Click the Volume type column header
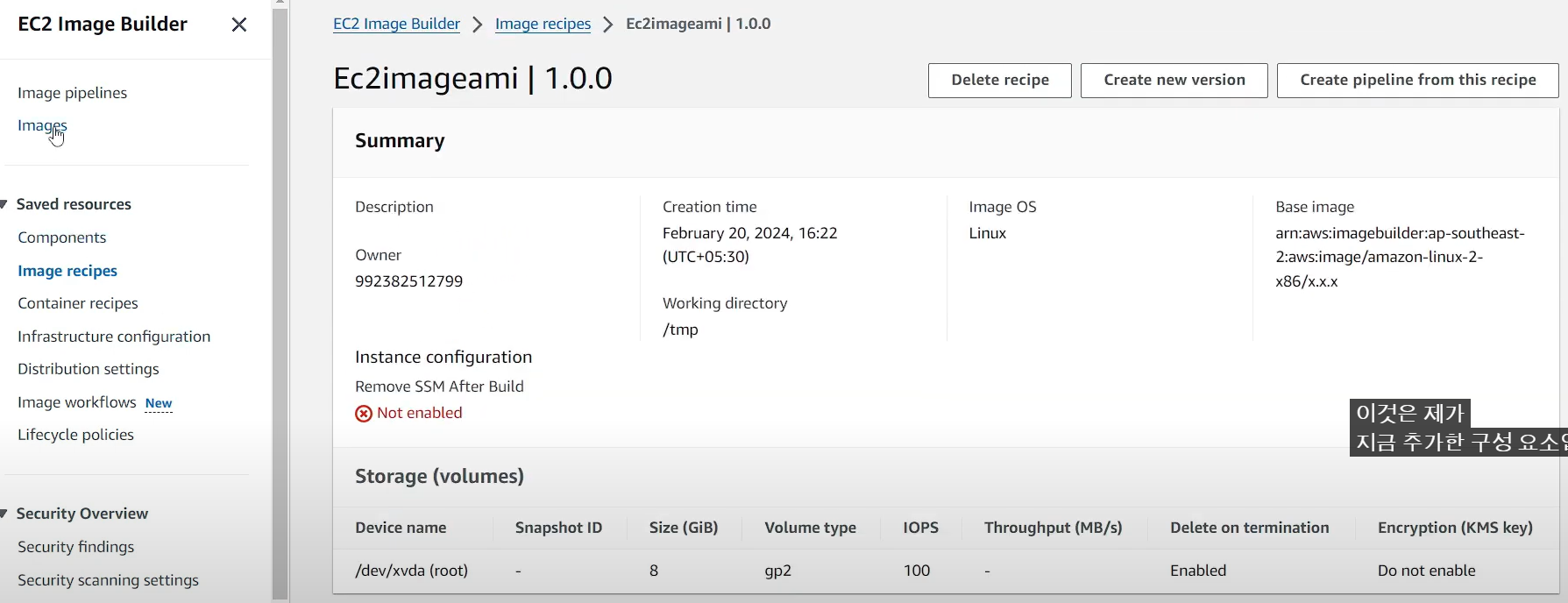This screenshot has height=603, width=1568. click(810, 528)
